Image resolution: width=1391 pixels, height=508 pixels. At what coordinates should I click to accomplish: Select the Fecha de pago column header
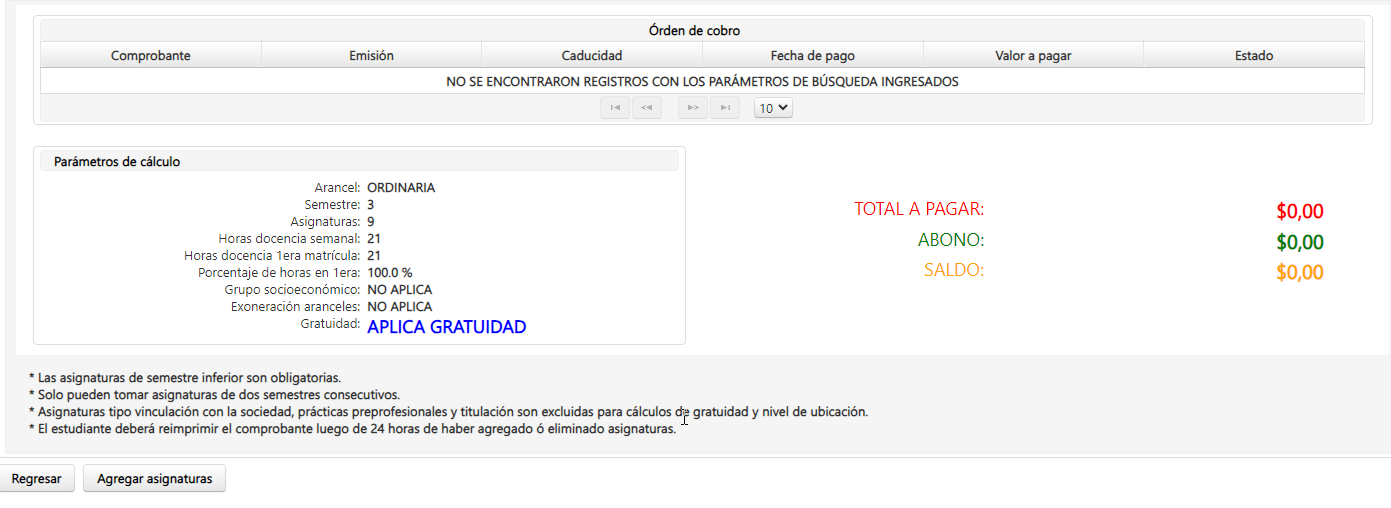click(812, 56)
